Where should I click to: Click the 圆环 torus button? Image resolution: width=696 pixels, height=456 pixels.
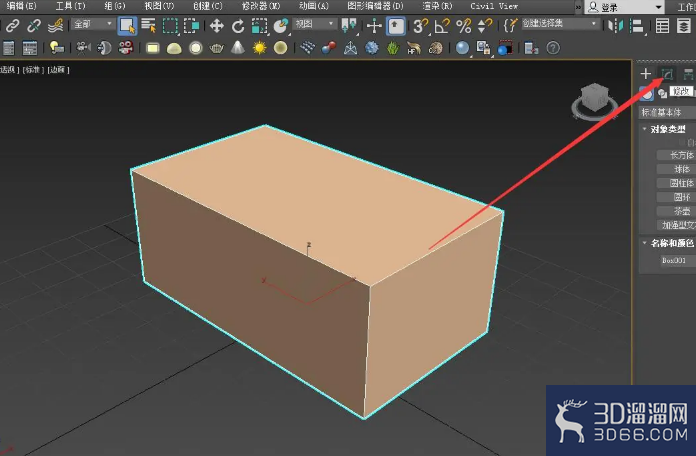676,197
